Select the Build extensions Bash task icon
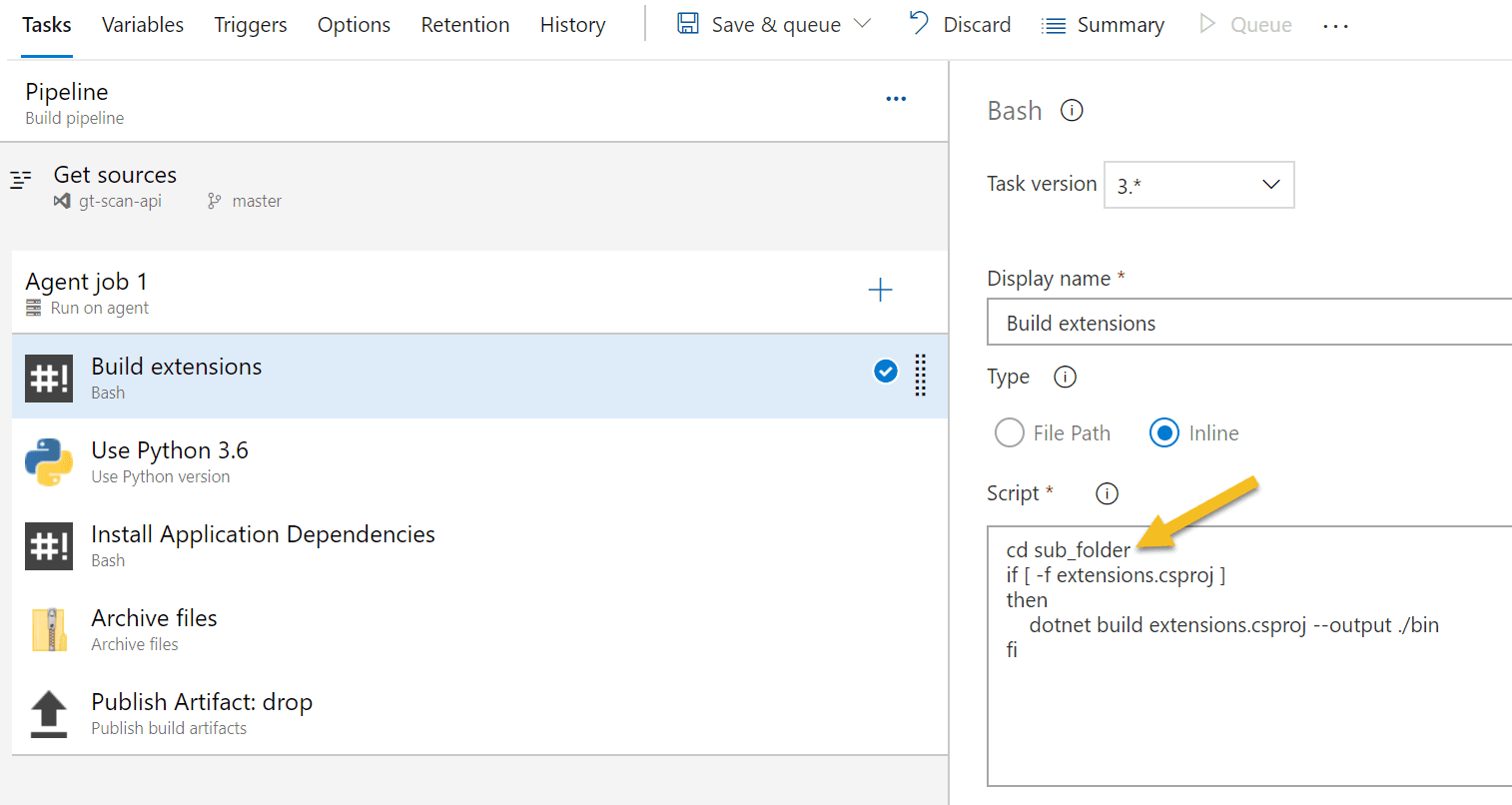The width and height of the screenshot is (1512, 805). pyautogui.click(x=49, y=377)
